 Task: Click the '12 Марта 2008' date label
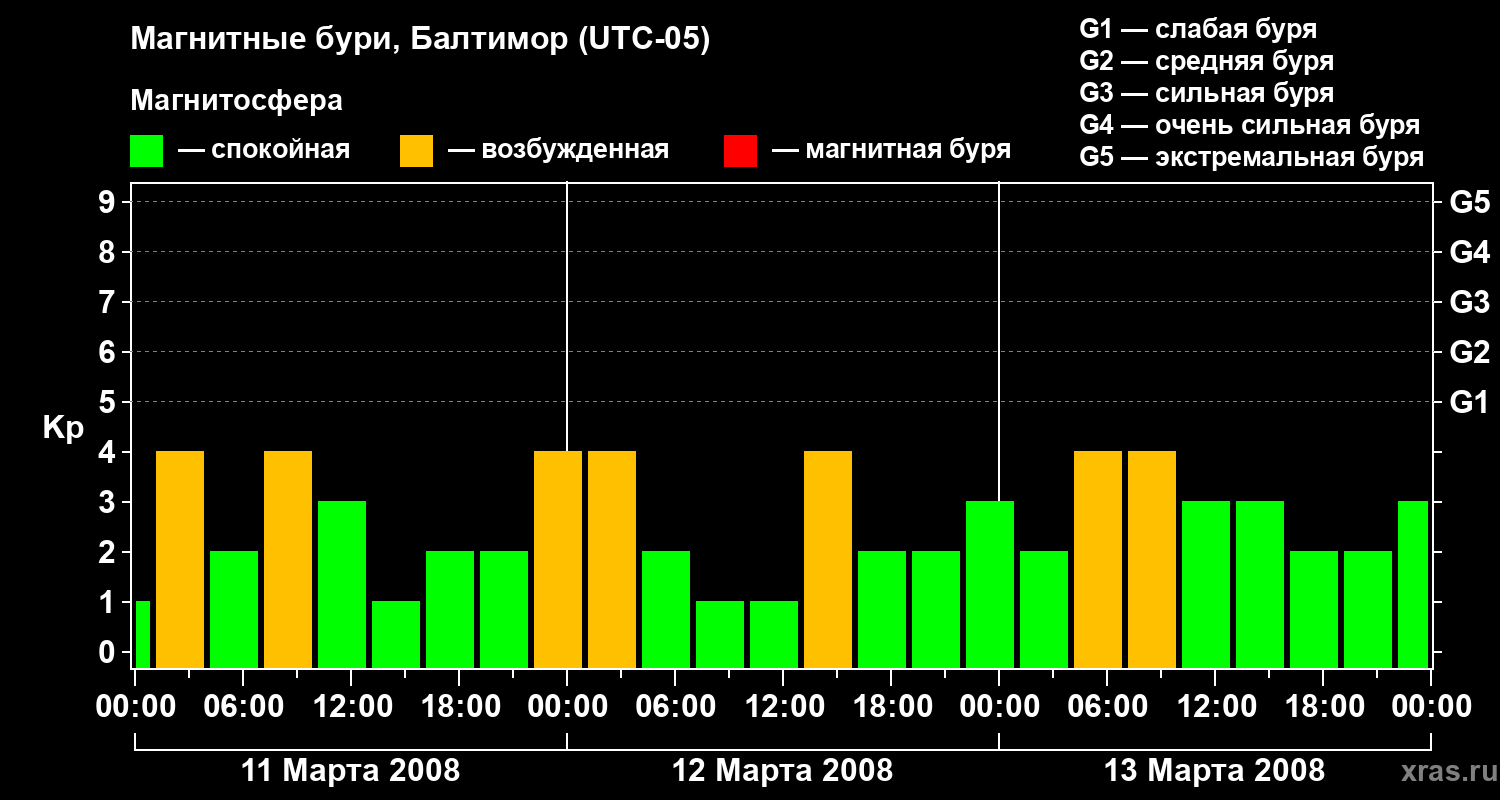point(783,771)
